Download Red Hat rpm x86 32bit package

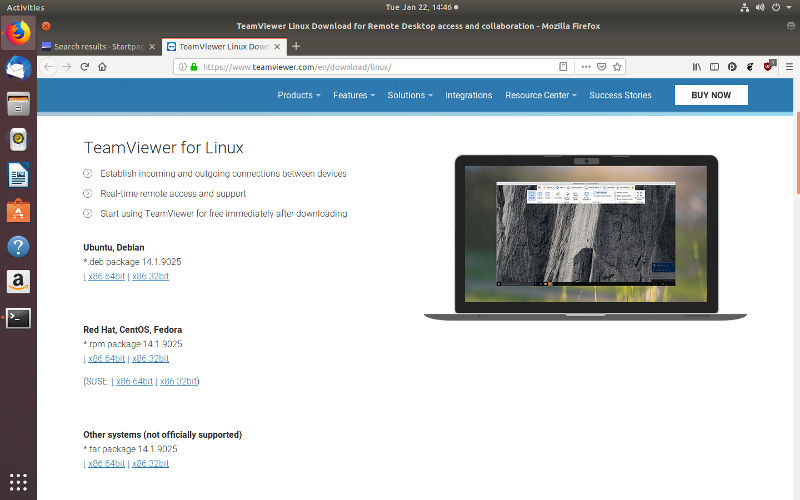click(151, 358)
